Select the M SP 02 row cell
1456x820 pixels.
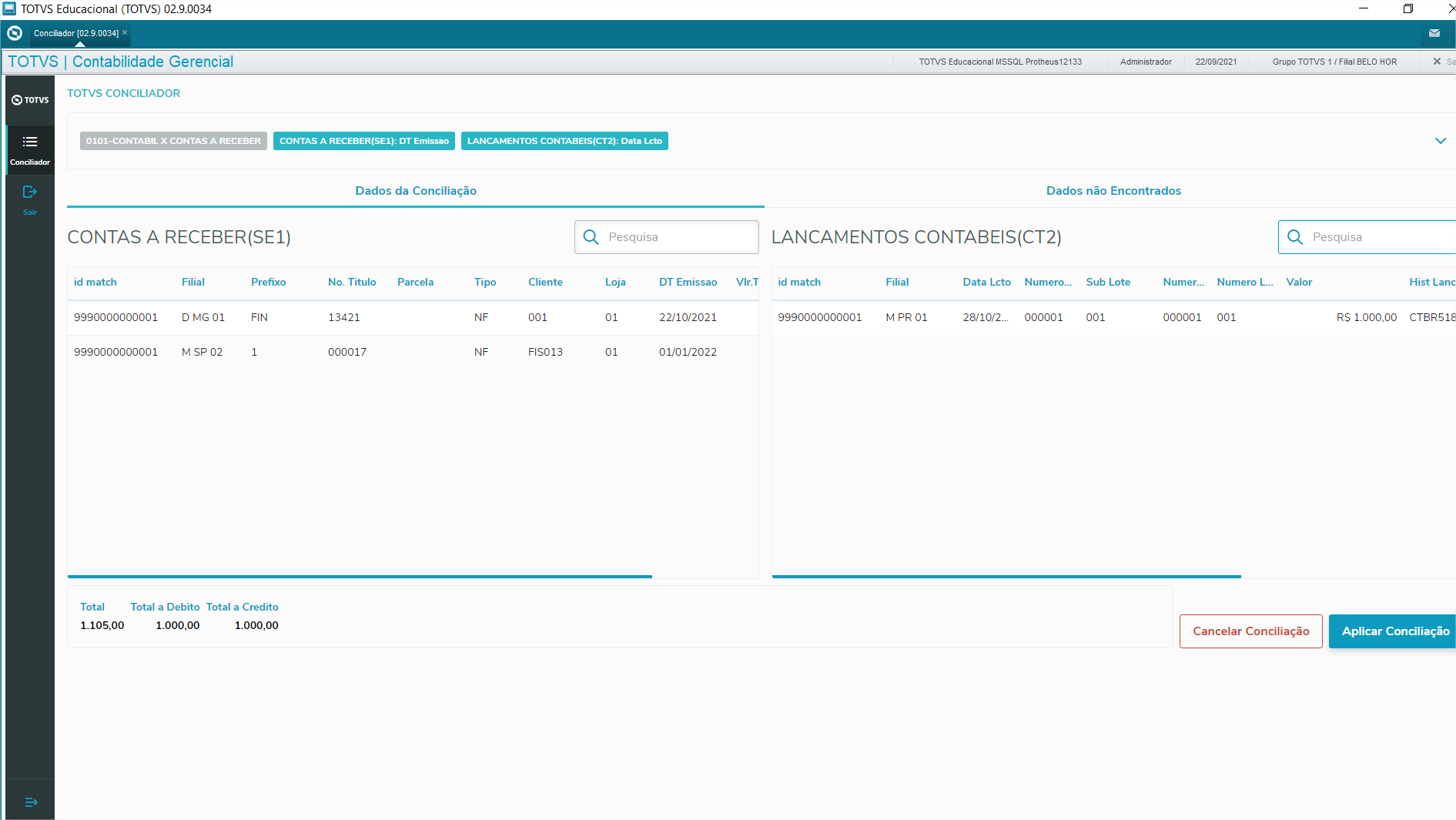pyautogui.click(x=202, y=352)
